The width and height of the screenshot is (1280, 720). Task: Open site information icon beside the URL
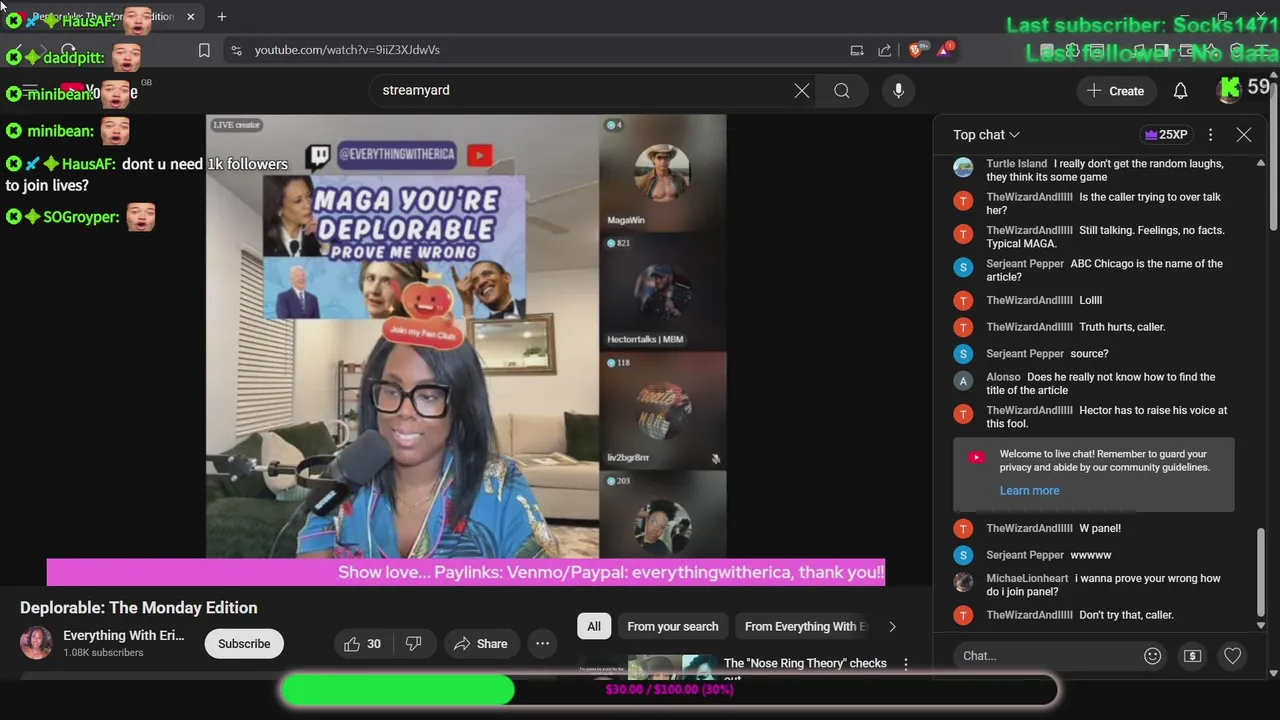tap(236, 50)
